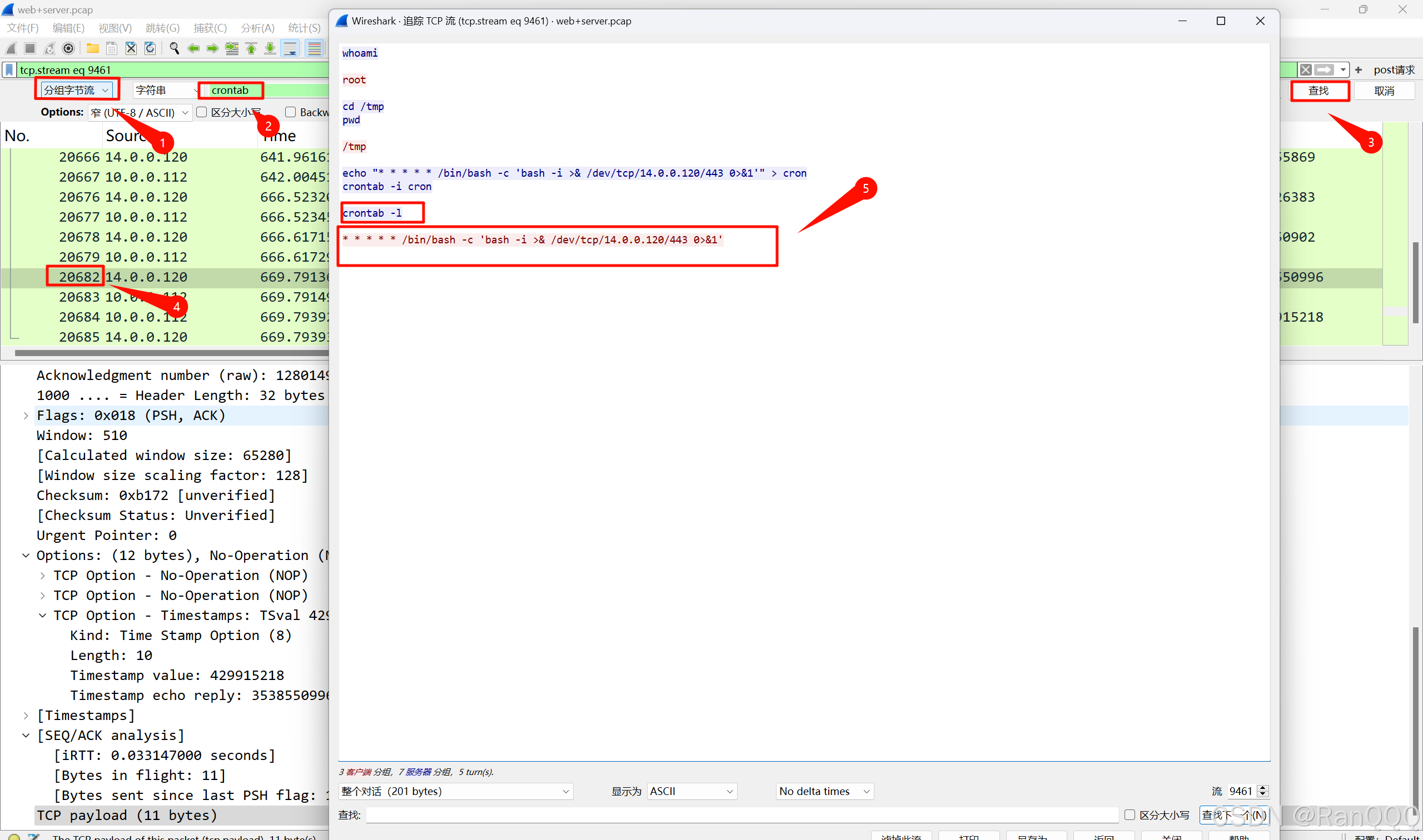Screen dimensions: 1423x840
Task: Enable 区分大小写 checkbox in find bar
Action: coord(202,112)
